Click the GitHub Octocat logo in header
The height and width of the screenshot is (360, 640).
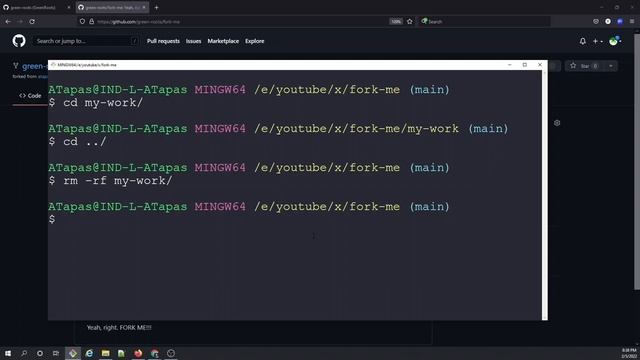tap(19, 41)
